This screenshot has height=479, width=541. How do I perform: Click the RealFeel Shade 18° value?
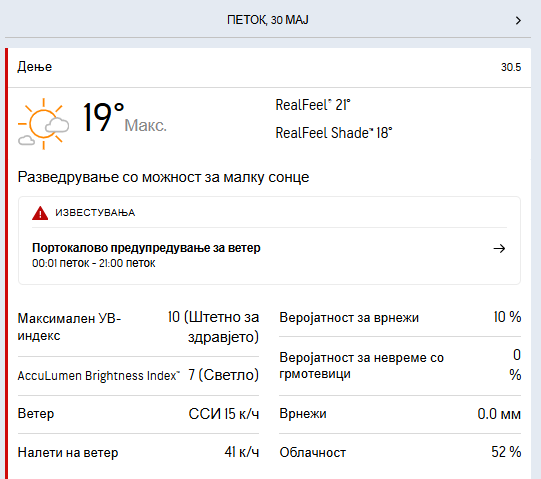click(x=334, y=133)
